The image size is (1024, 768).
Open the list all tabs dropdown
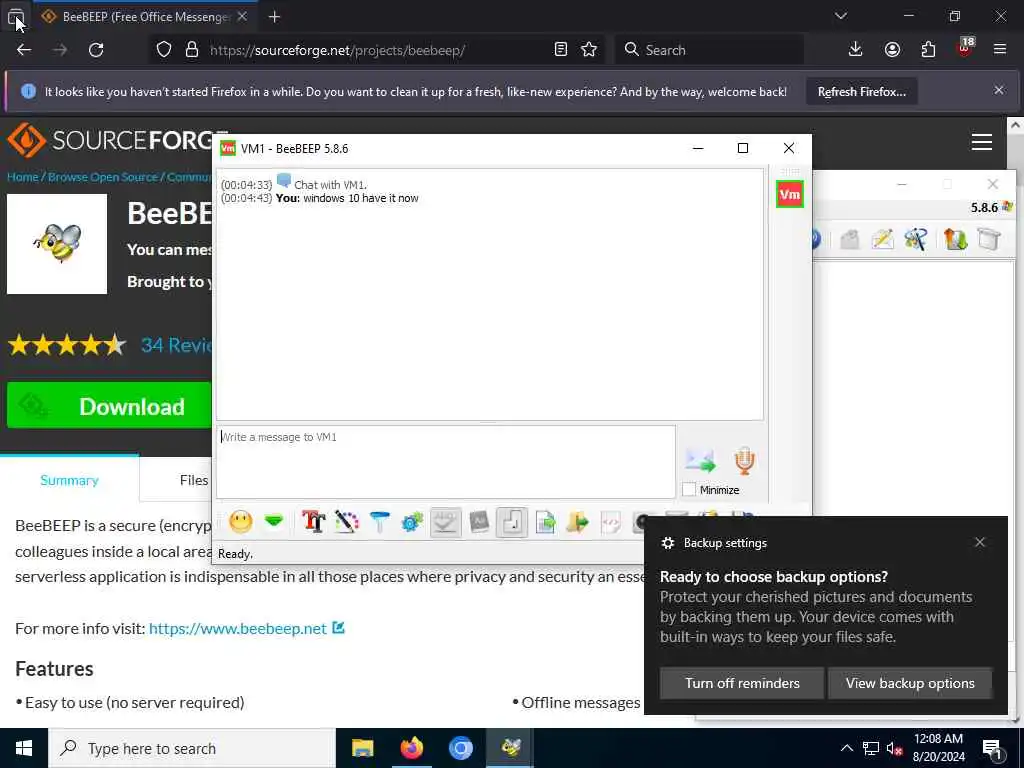click(840, 16)
